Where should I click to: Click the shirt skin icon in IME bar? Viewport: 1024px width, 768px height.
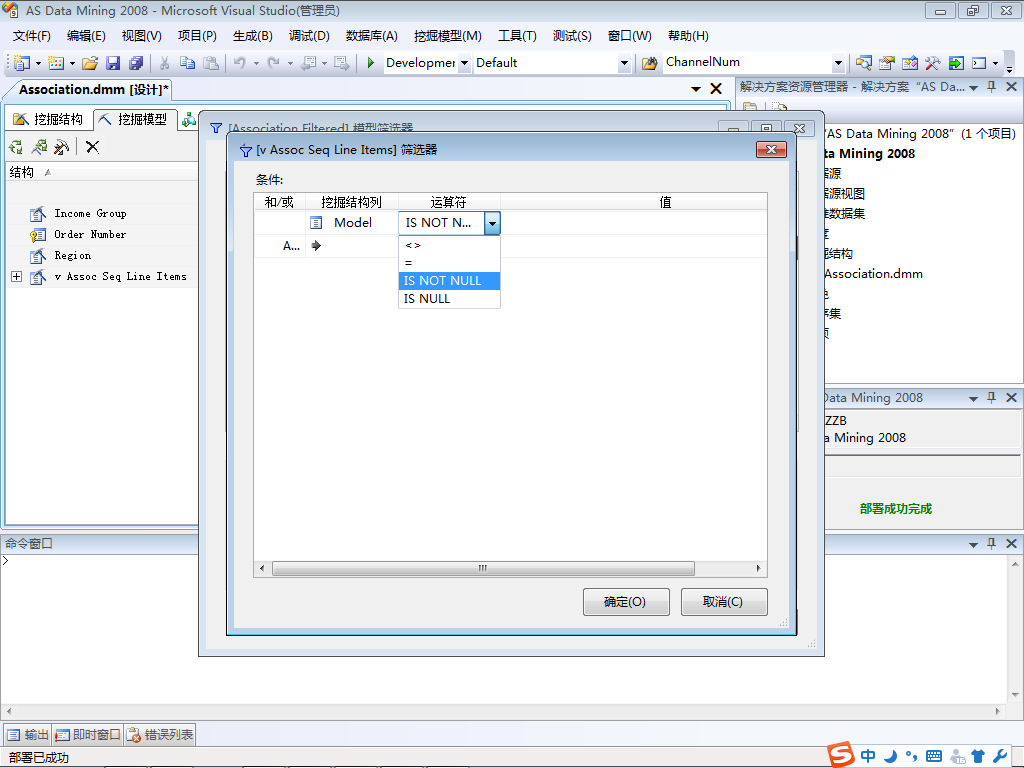pos(978,756)
